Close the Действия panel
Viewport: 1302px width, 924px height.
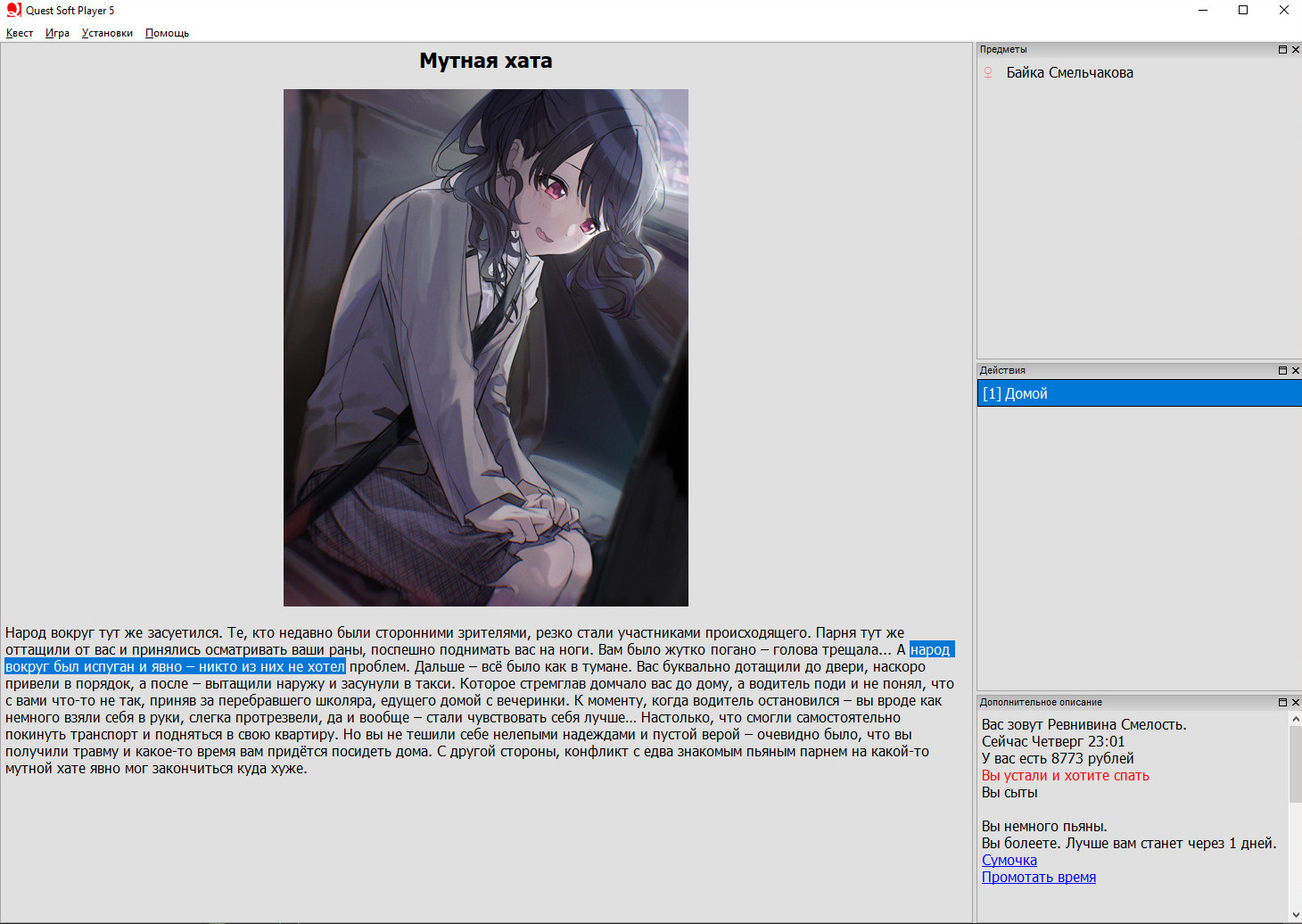click(1296, 370)
